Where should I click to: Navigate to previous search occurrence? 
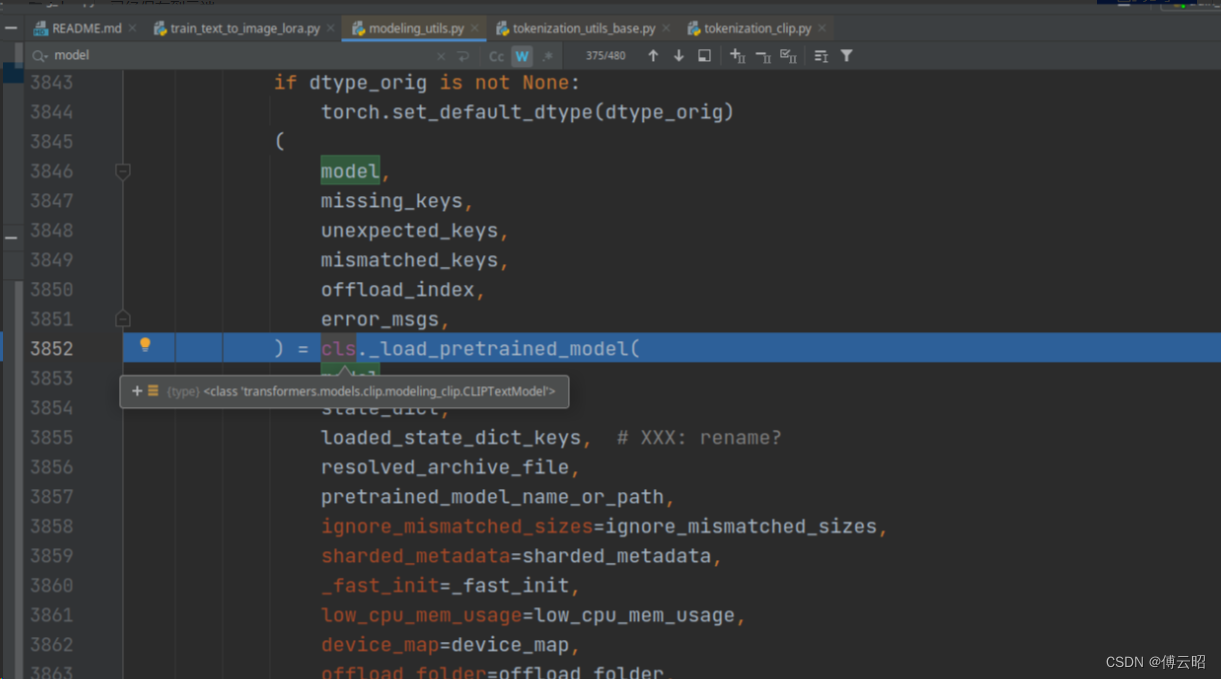653,56
